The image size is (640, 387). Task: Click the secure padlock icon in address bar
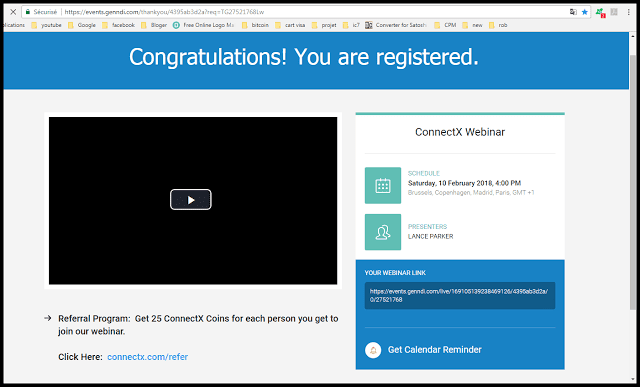pos(28,12)
